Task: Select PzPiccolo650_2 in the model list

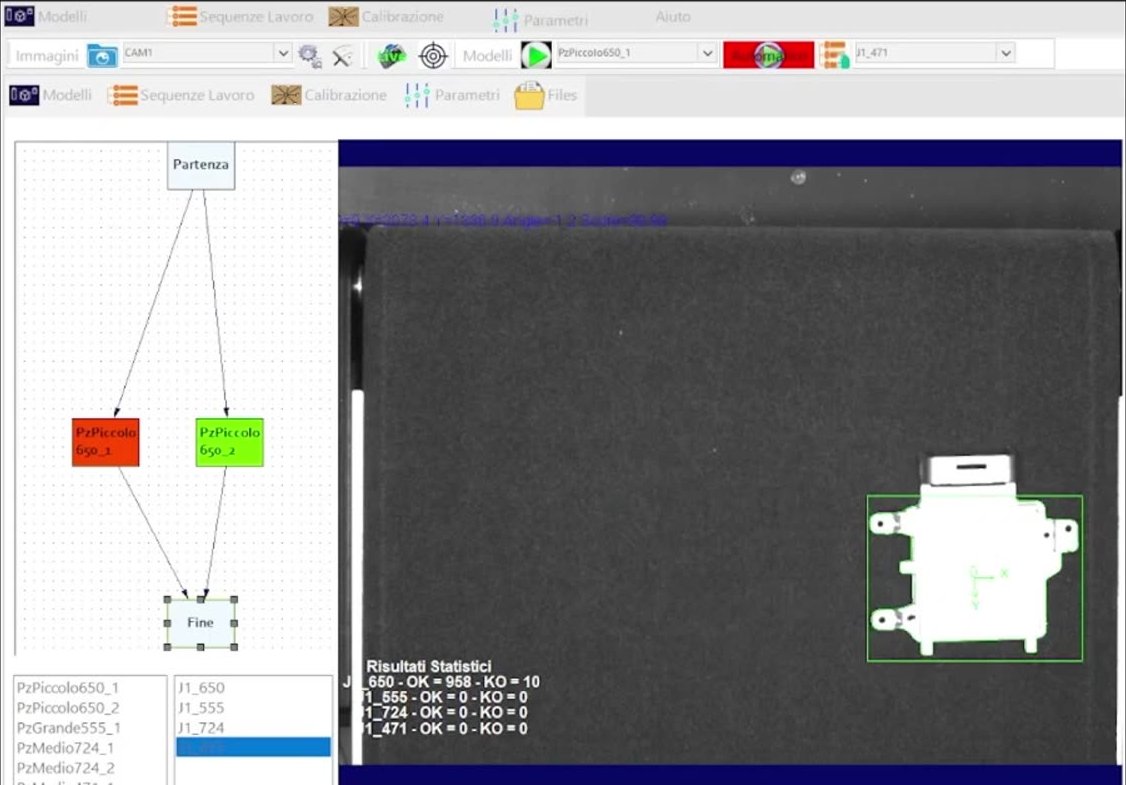Action: pos(68,707)
